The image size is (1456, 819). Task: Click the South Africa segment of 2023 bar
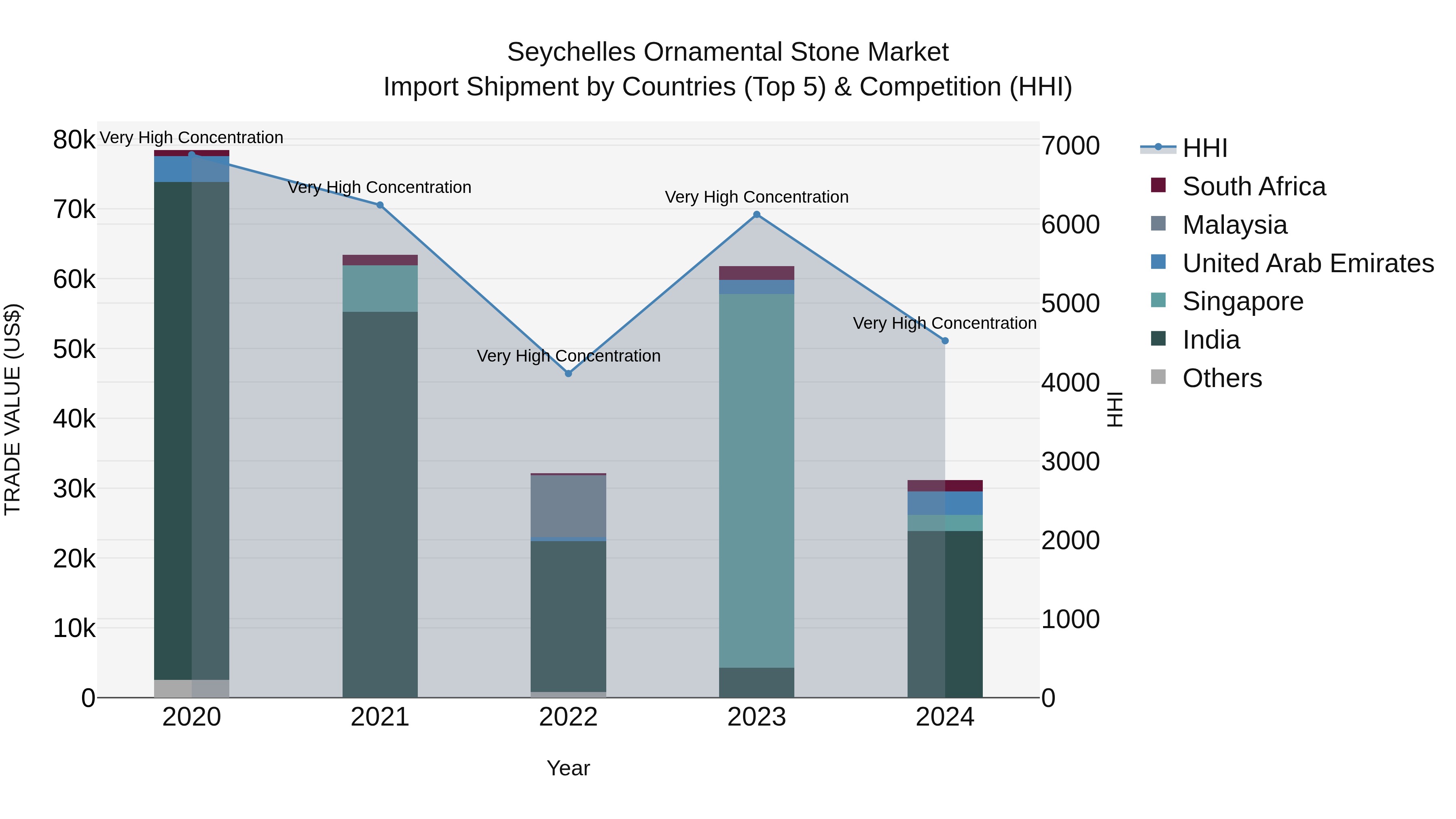(757, 273)
